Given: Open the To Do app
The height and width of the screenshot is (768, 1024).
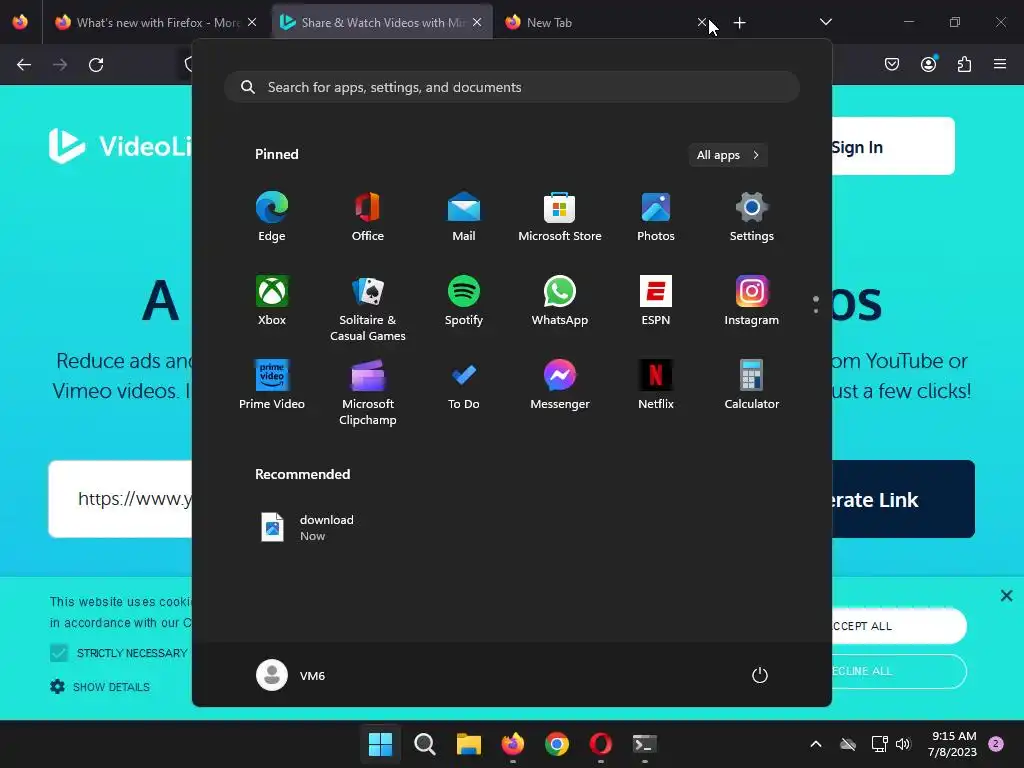Looking at the screenshot, I should pyautogui.click(x=464, y=385).
